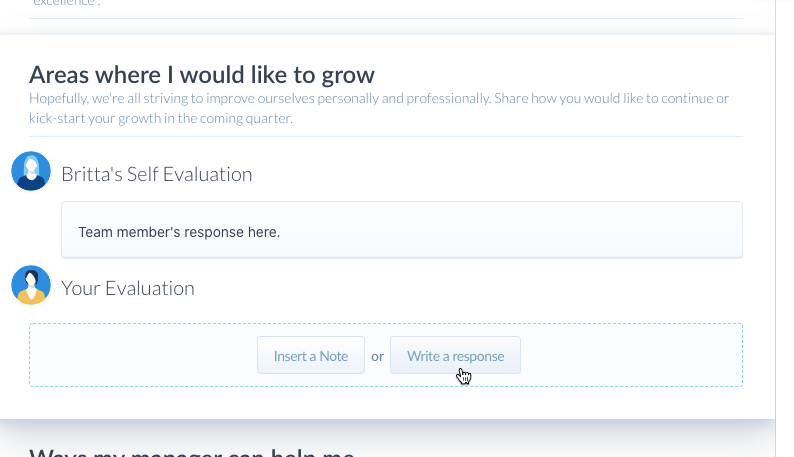The width and height of the screenshot is (794, 457).
Task: Click the divider line below the 'excellence' text
Action: [385, 18]
